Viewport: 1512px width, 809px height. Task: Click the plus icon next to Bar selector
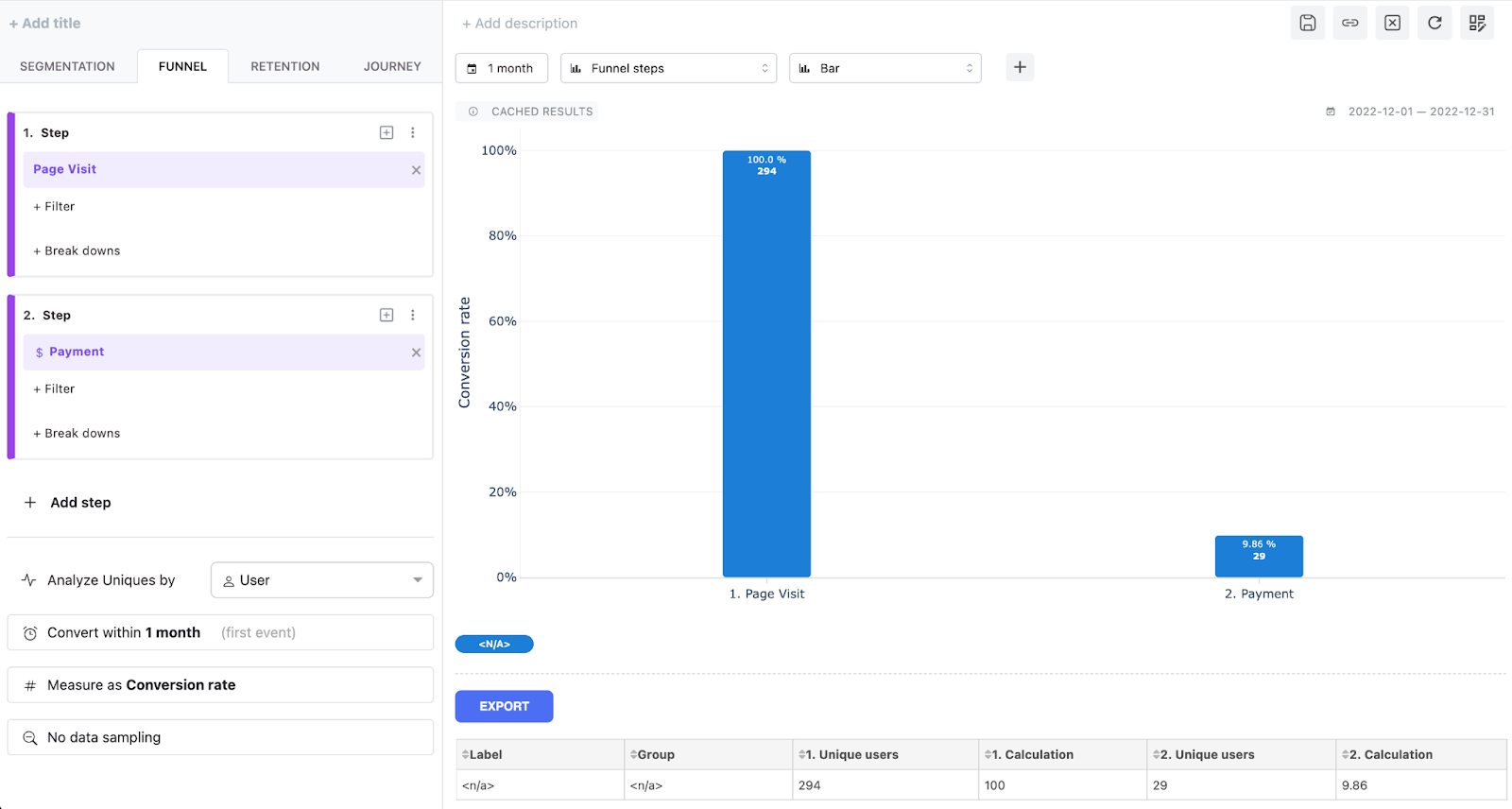click(x=1020, y=67)
